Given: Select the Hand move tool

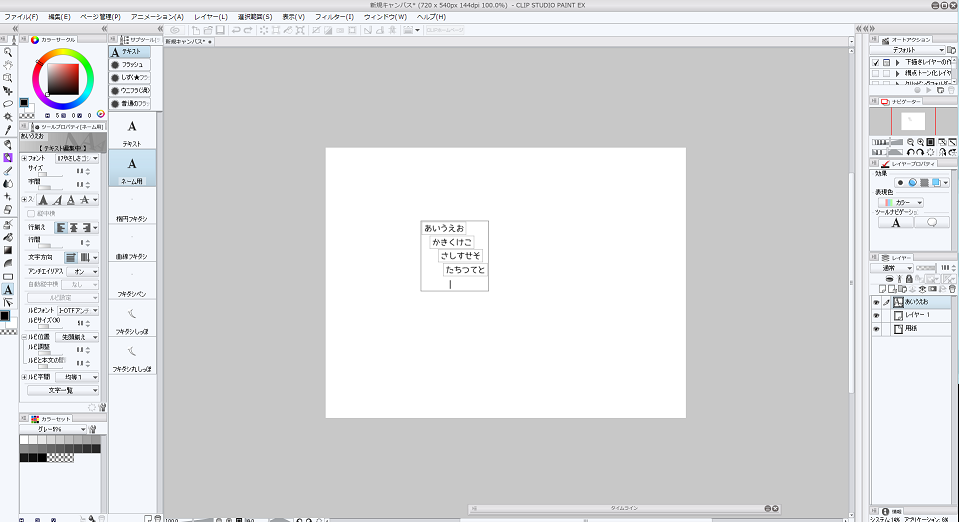Looking at the screenshot, I should point(8,65).
